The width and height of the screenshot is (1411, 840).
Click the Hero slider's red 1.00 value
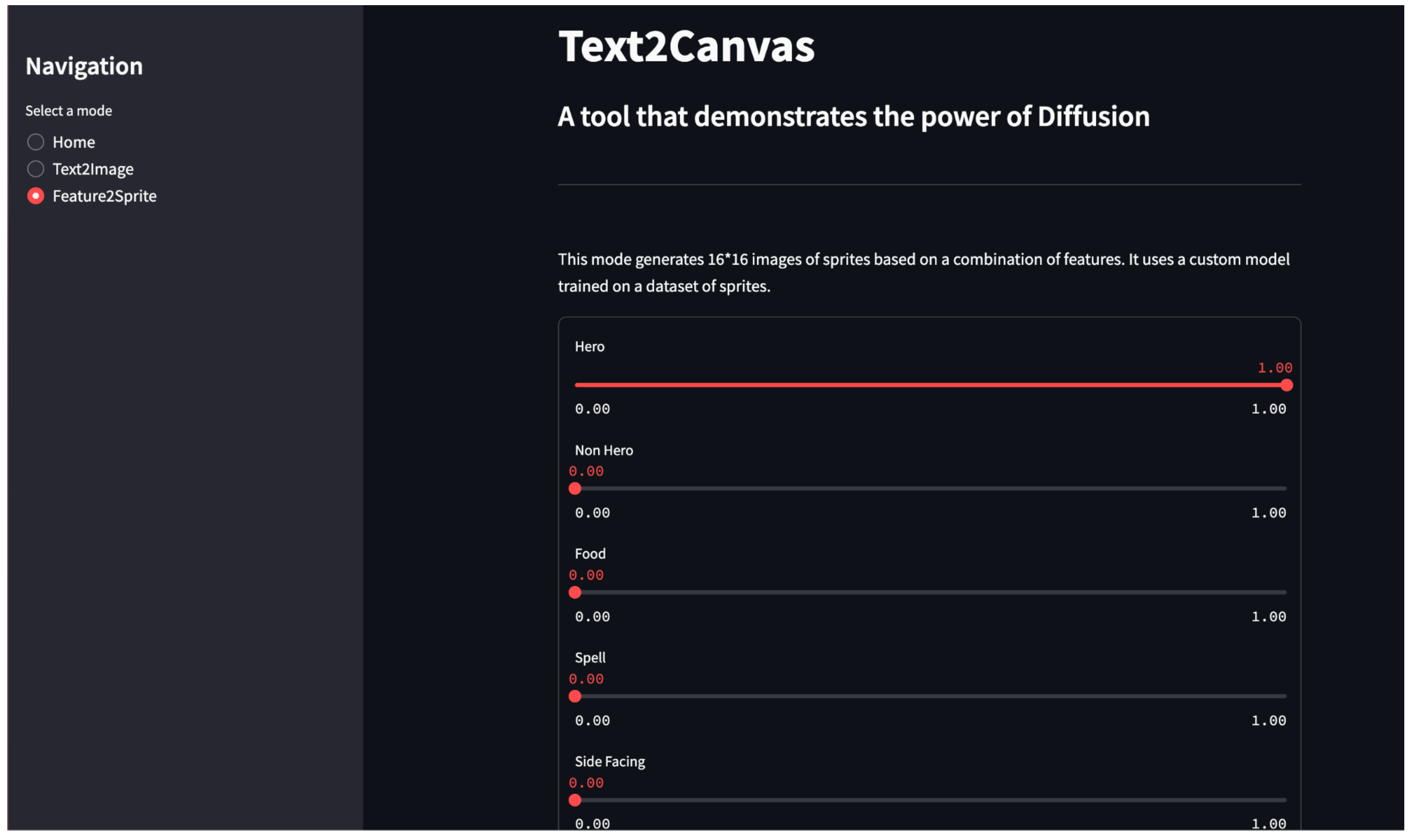click(1276, 368)
